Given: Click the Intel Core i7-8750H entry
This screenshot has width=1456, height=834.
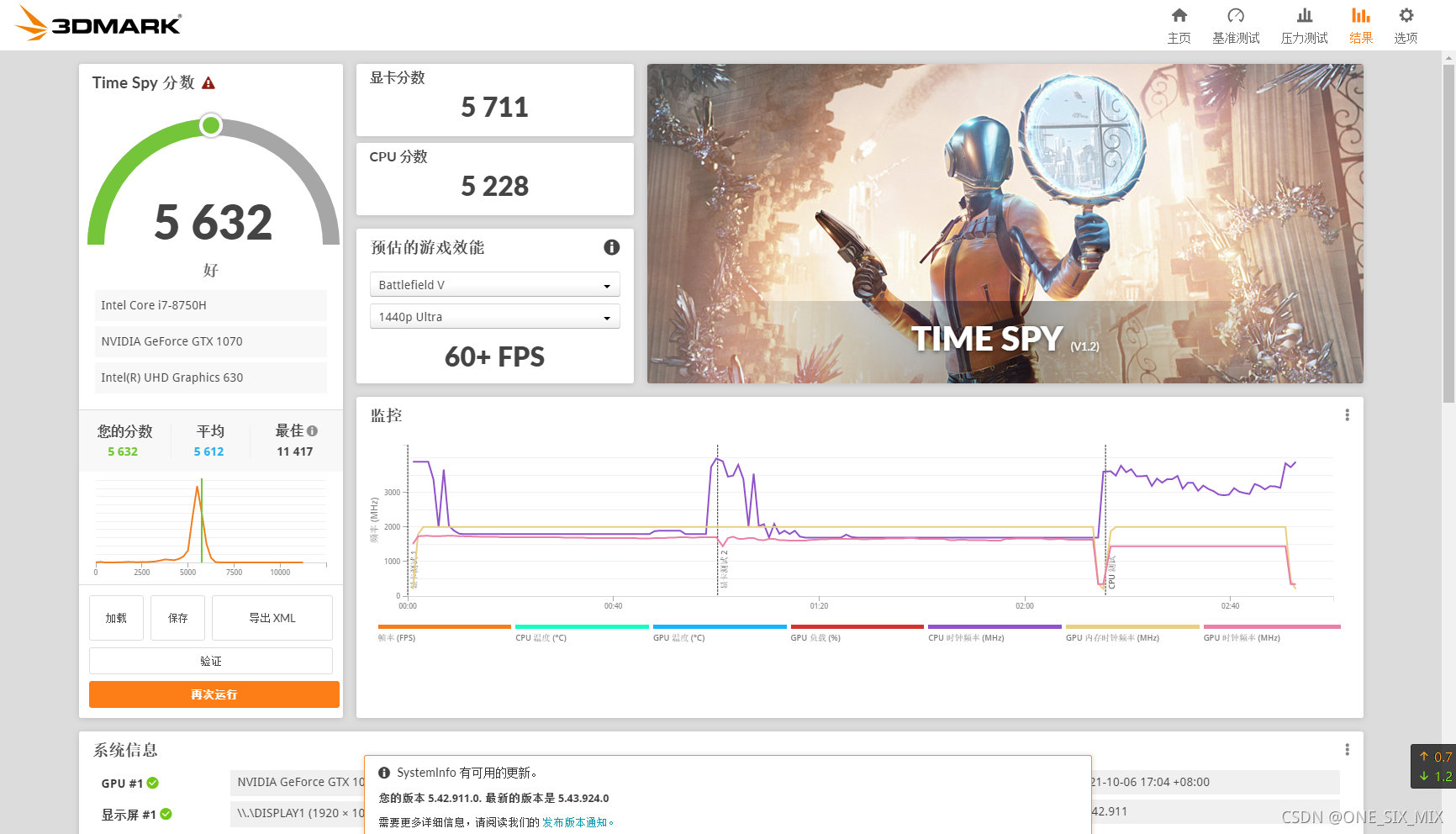Looking at the screenshot, I should pyautogui.click(x=211, y=305).
